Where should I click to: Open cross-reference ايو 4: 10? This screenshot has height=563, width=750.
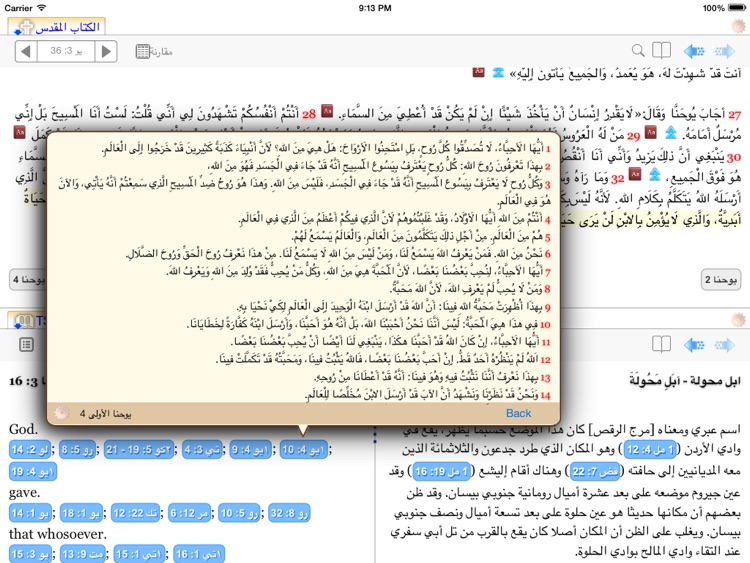(x=303, y=450)
